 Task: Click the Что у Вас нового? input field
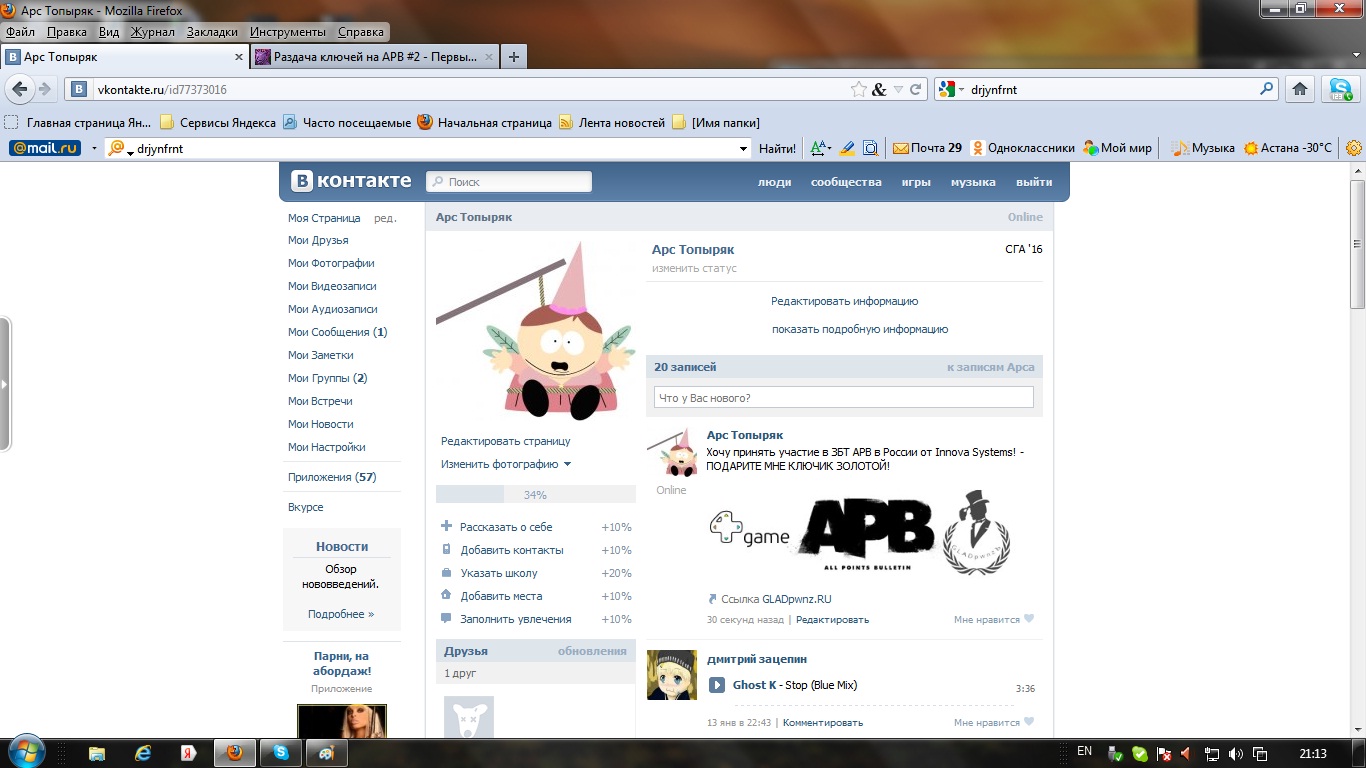(x=843, y=398)
